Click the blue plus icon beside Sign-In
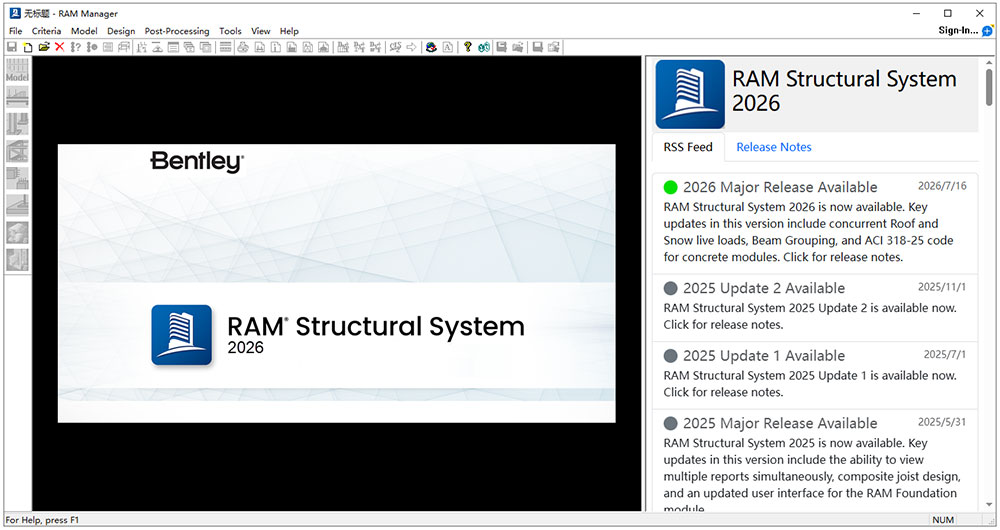Image resolution: width=1000 pixels, height=530 pixels. pos(987,31)
